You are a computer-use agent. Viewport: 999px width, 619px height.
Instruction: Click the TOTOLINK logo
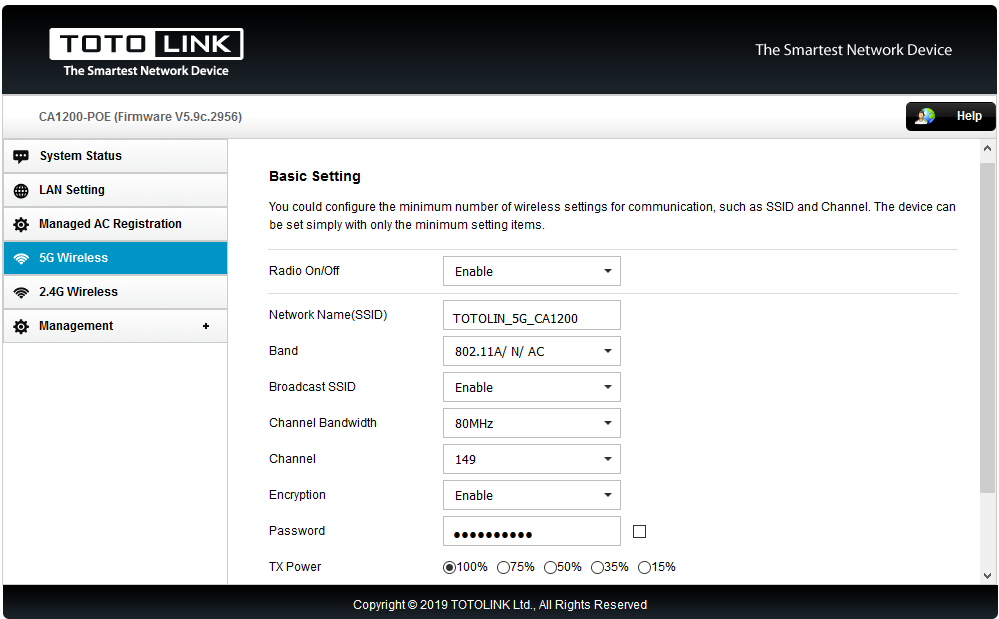click(147, 52)
